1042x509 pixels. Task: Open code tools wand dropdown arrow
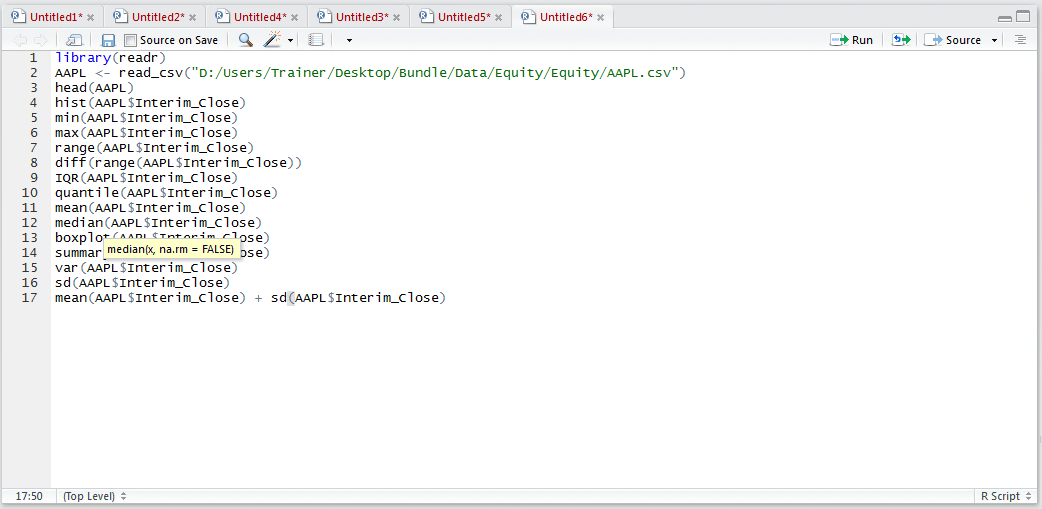coord(290,41)
